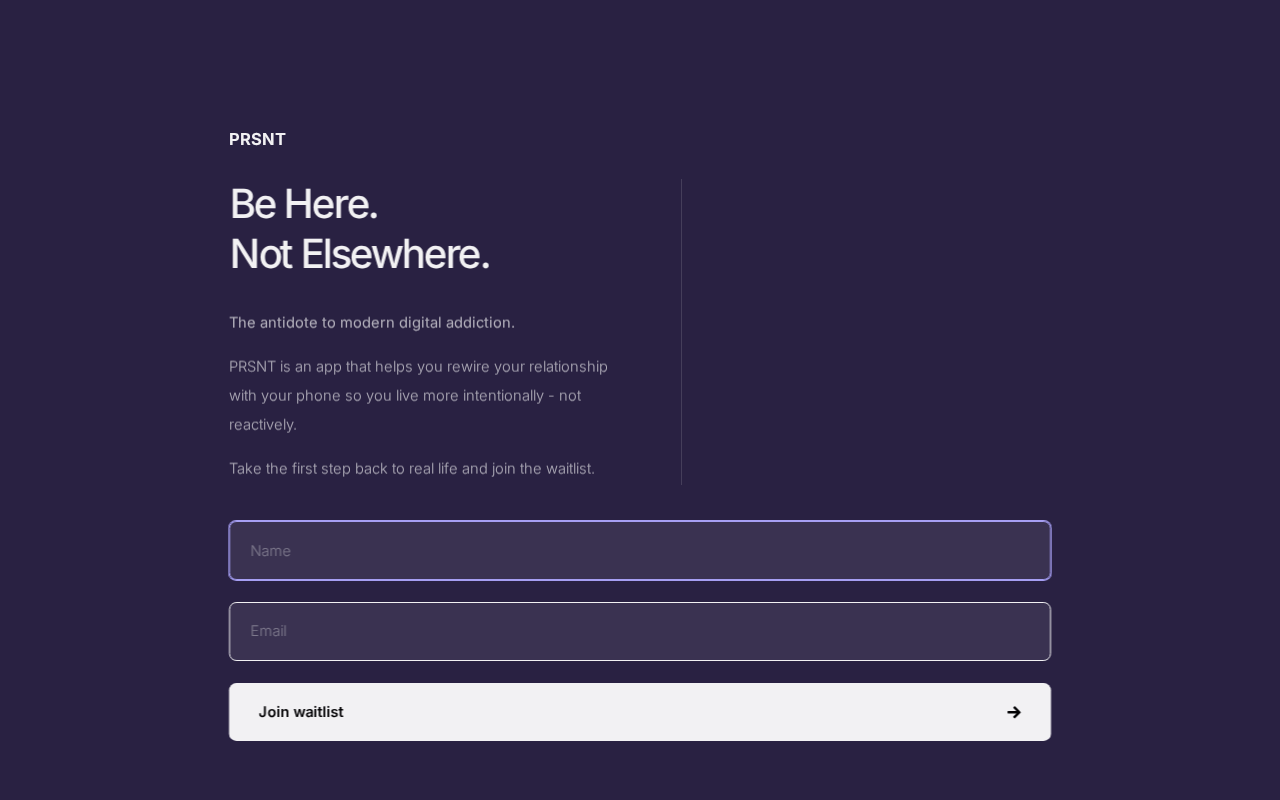Click the "Not Elsewhere." headline line
Image resolution: width=1280 pixels, height=800 pixels.
pos(359,254)
